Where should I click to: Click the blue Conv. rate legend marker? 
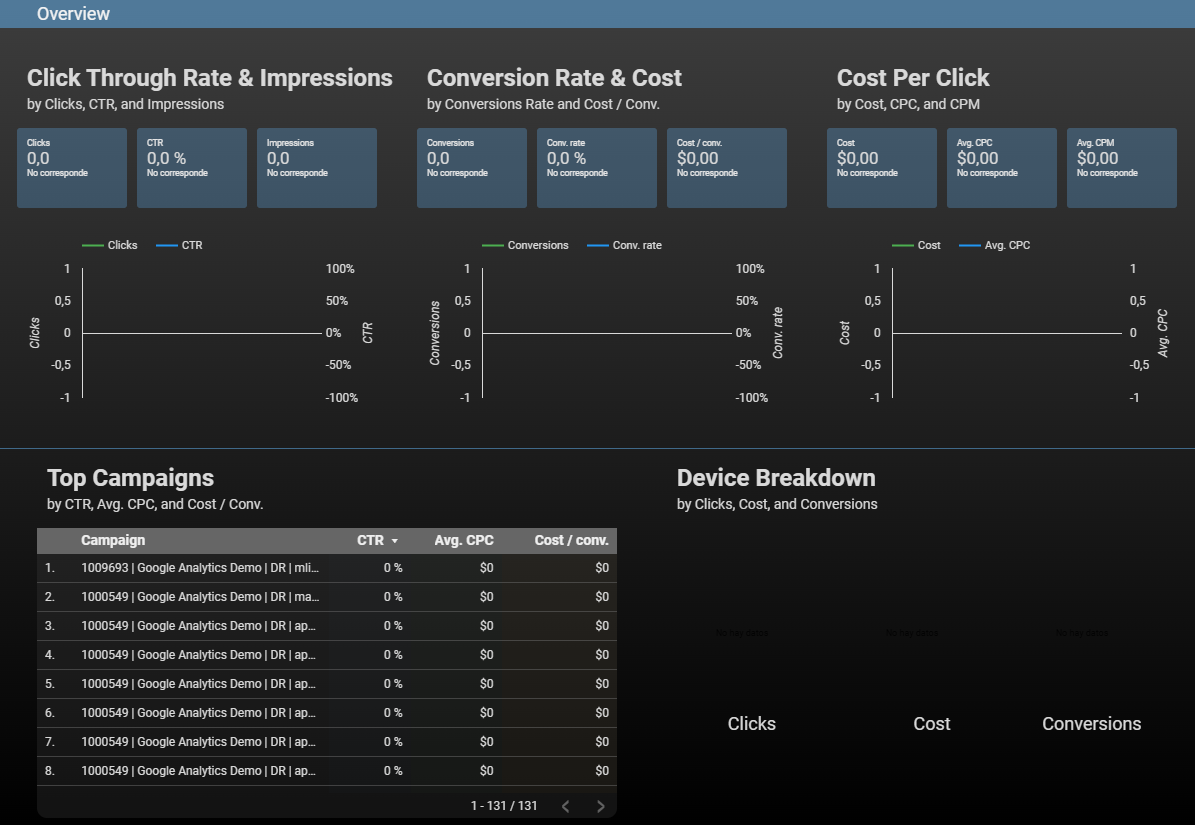point(600,244)
